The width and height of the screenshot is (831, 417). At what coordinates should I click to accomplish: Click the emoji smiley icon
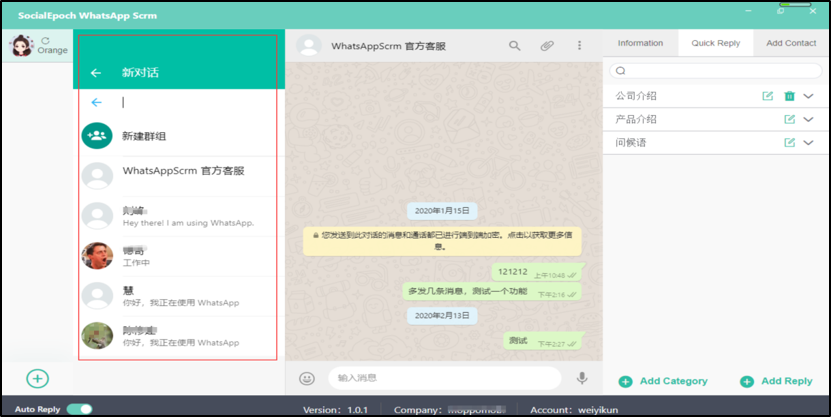tap(307, 378)
